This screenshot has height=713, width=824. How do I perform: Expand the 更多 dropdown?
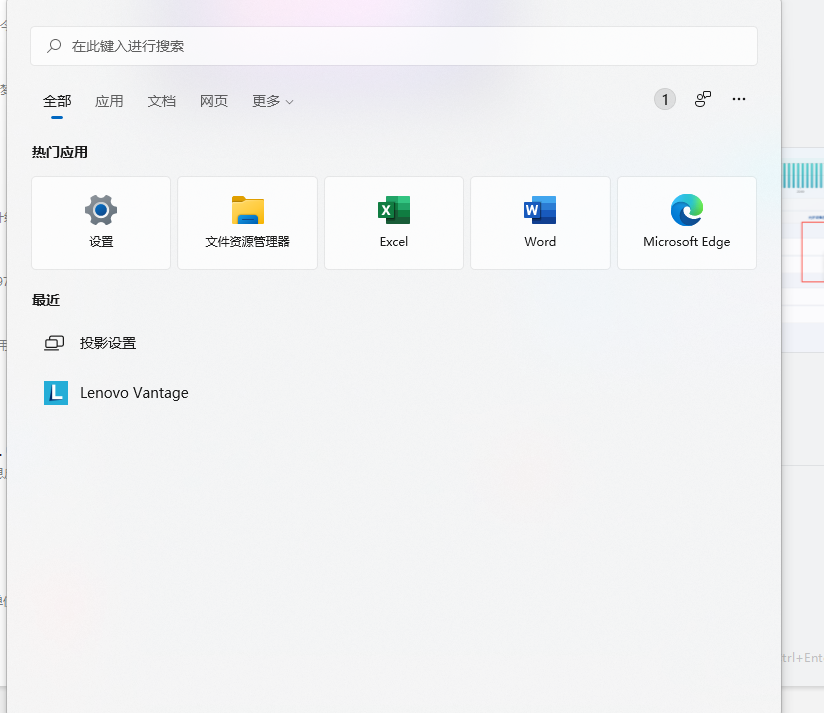[x=272, y=101]
